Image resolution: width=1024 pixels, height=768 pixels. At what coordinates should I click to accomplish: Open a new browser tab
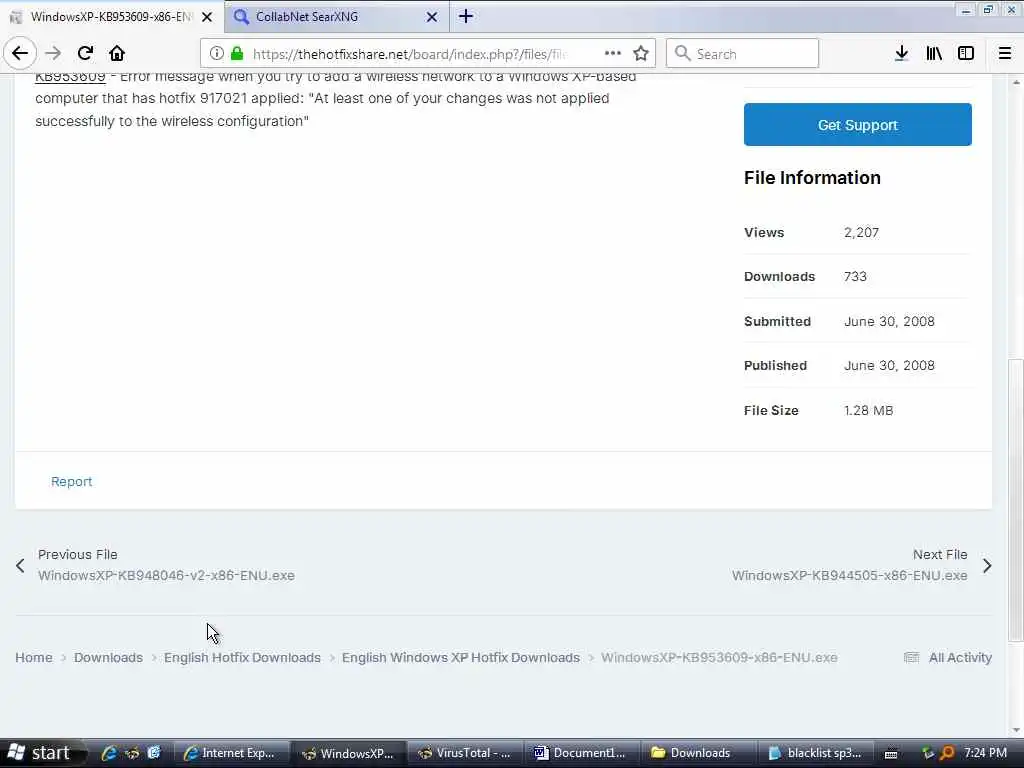(x=466, y=16)
